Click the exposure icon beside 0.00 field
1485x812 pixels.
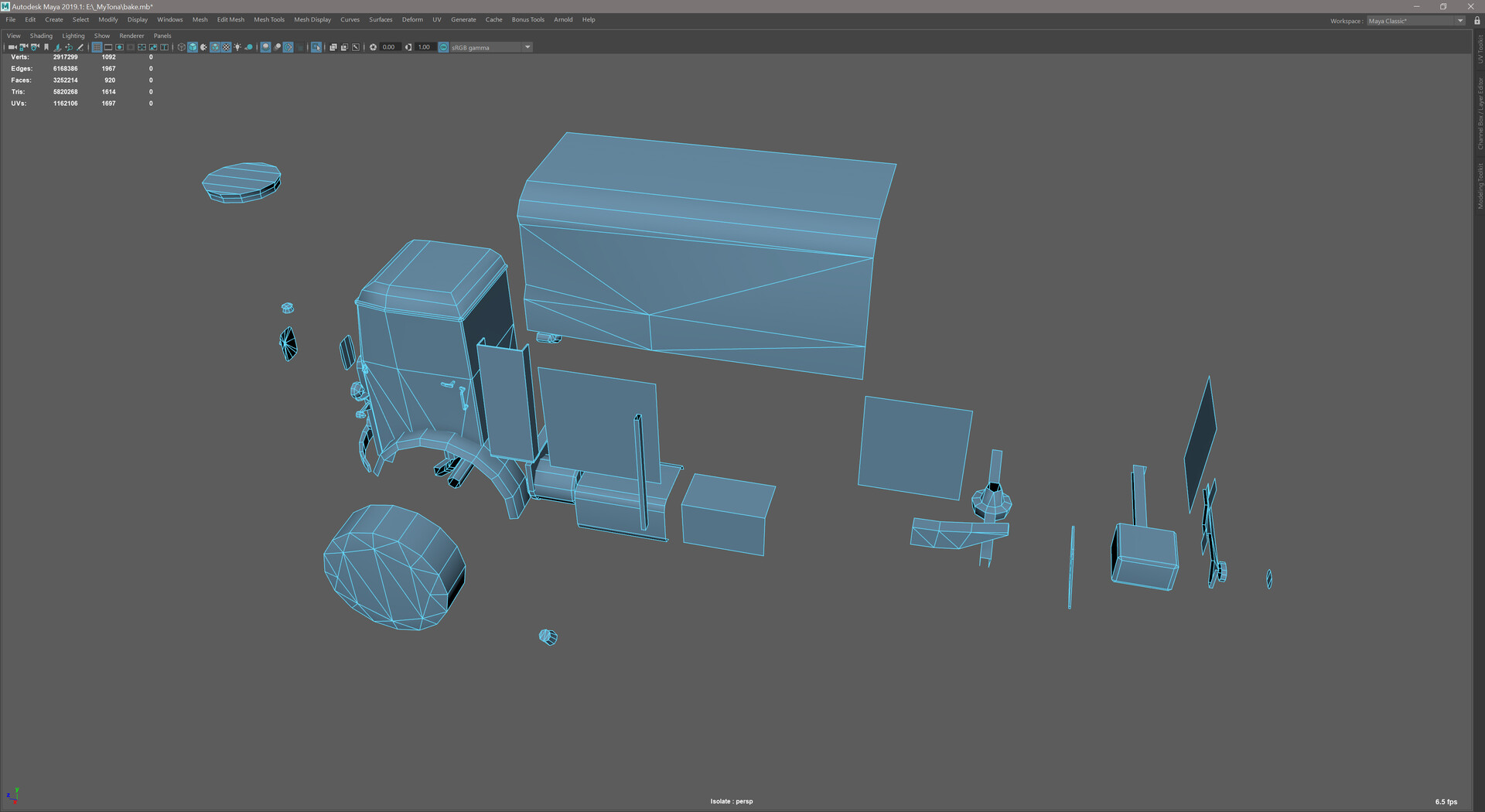373,47
